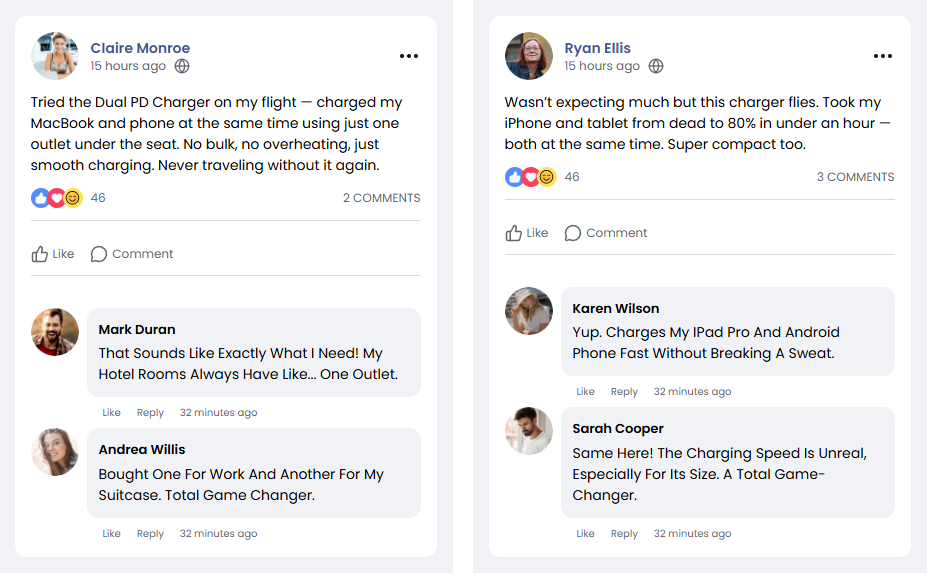Open the three-dot menu on Ryan Ellis's post
The height and width of the screenshot is (574, 928).
tap(883, 56)
